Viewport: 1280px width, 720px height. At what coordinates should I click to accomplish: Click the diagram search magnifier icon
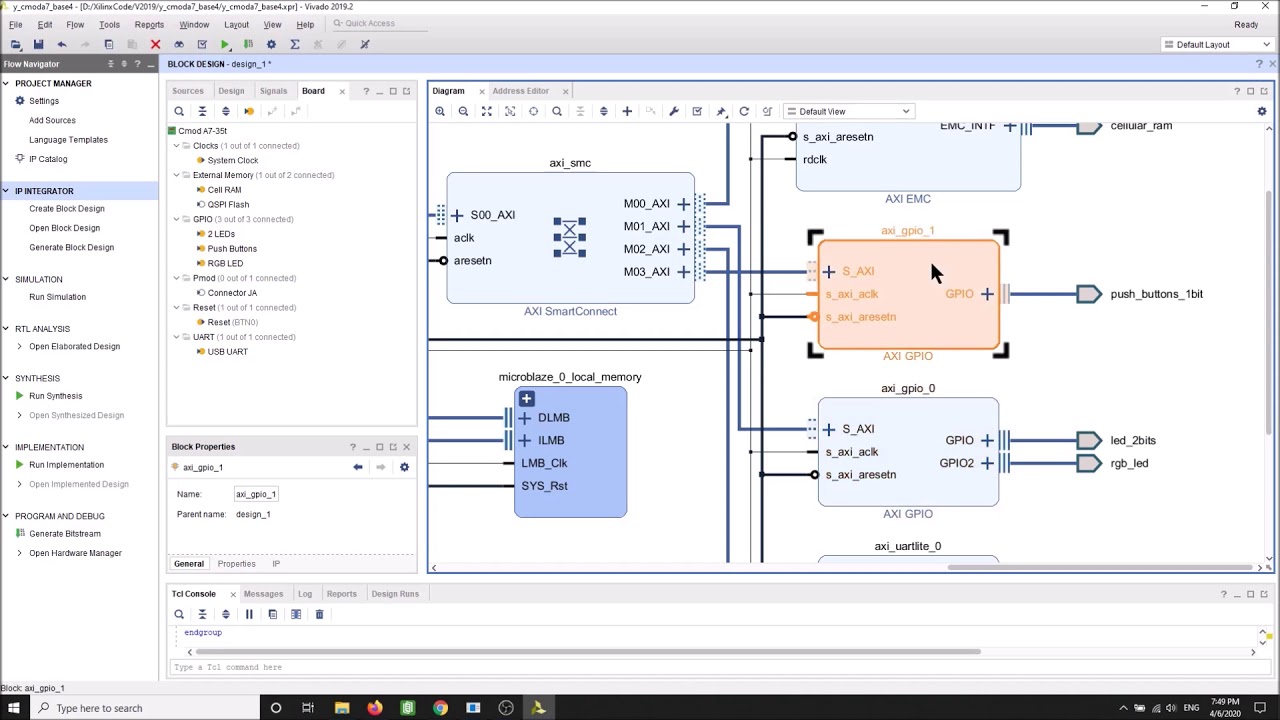[x=557, y=111]
